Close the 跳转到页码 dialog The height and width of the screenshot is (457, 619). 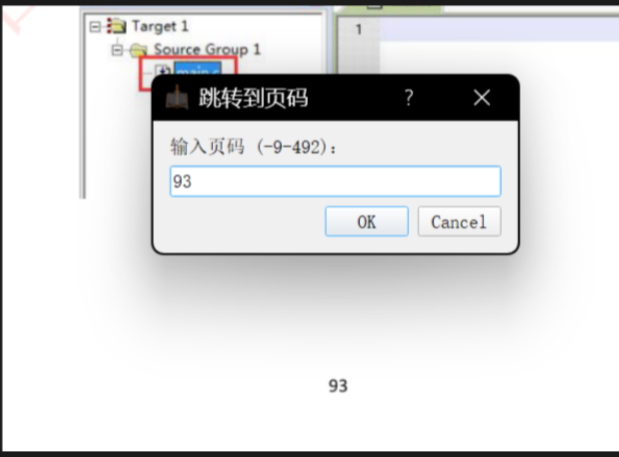(482, 97)
